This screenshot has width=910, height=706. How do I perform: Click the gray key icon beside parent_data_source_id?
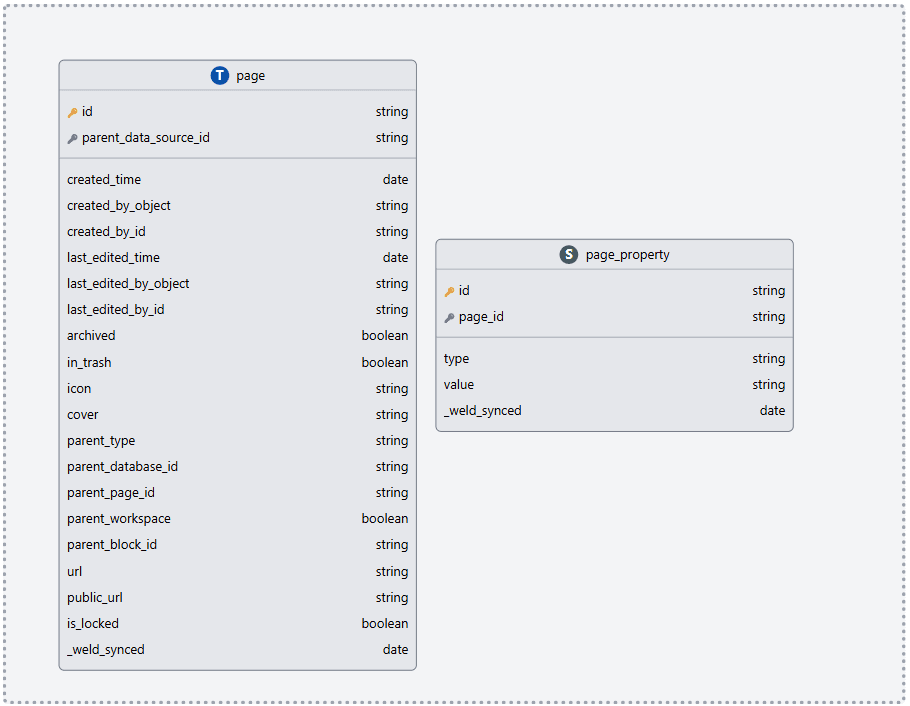pyautogui.click(x=72, y=139)
